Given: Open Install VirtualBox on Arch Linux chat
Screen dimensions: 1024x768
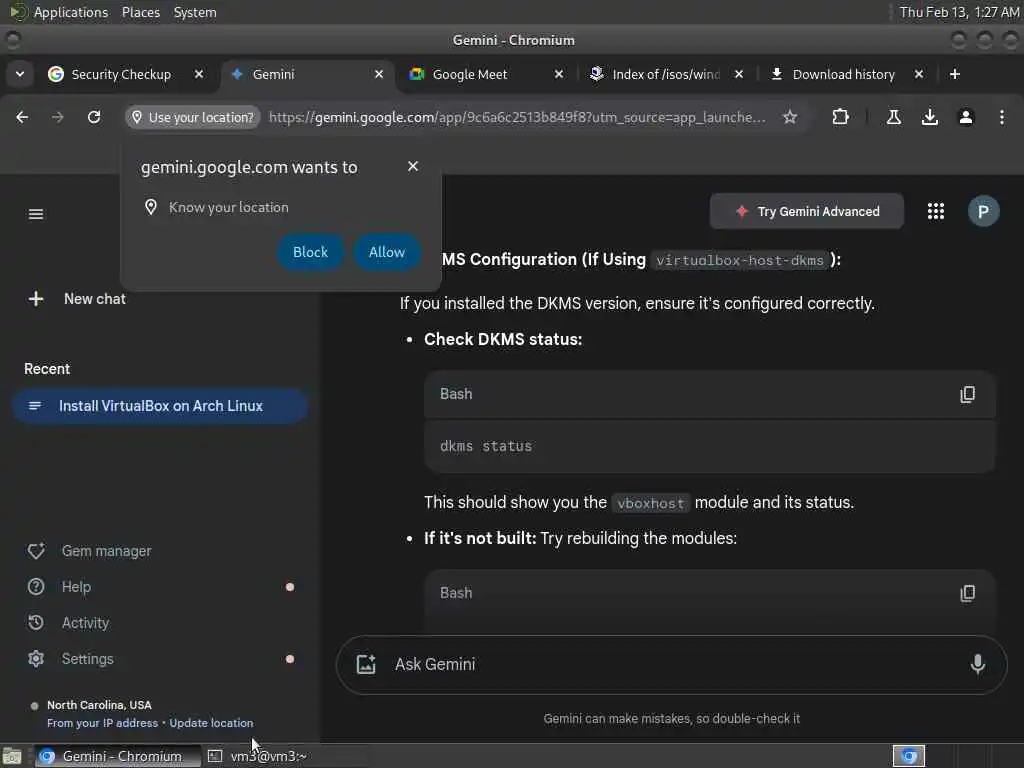Looking at the screenshot, I should tap(160, 406).
